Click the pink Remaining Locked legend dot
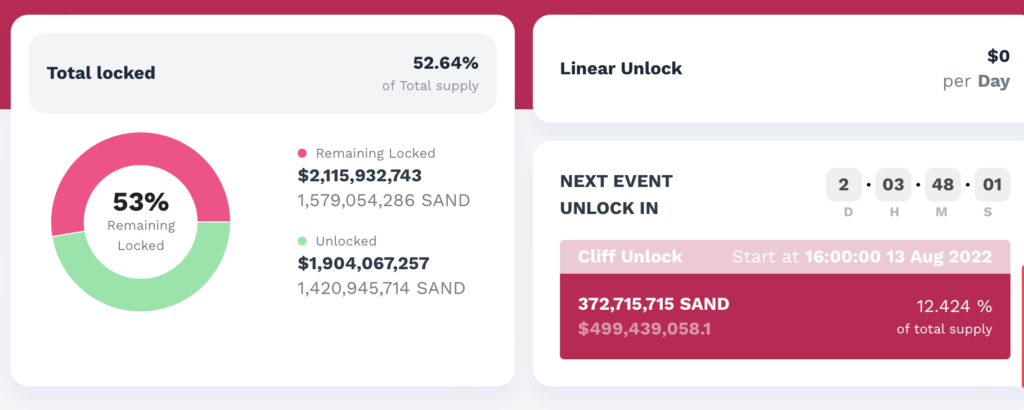The image size is (1024, 410). 302,154
